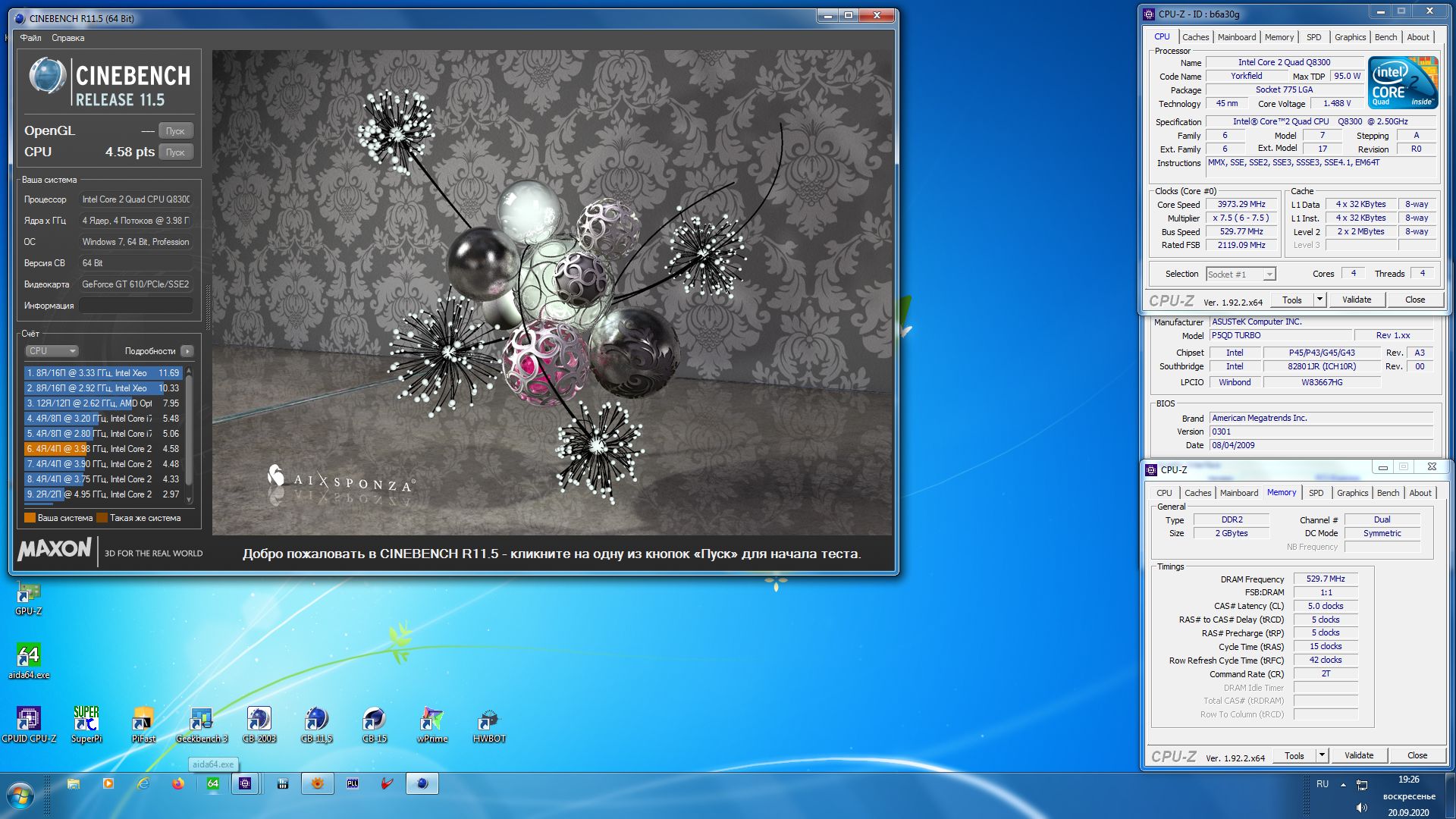
Task: Open the CB-2003 desktop shortcut
Action: (x=259, y=724)
